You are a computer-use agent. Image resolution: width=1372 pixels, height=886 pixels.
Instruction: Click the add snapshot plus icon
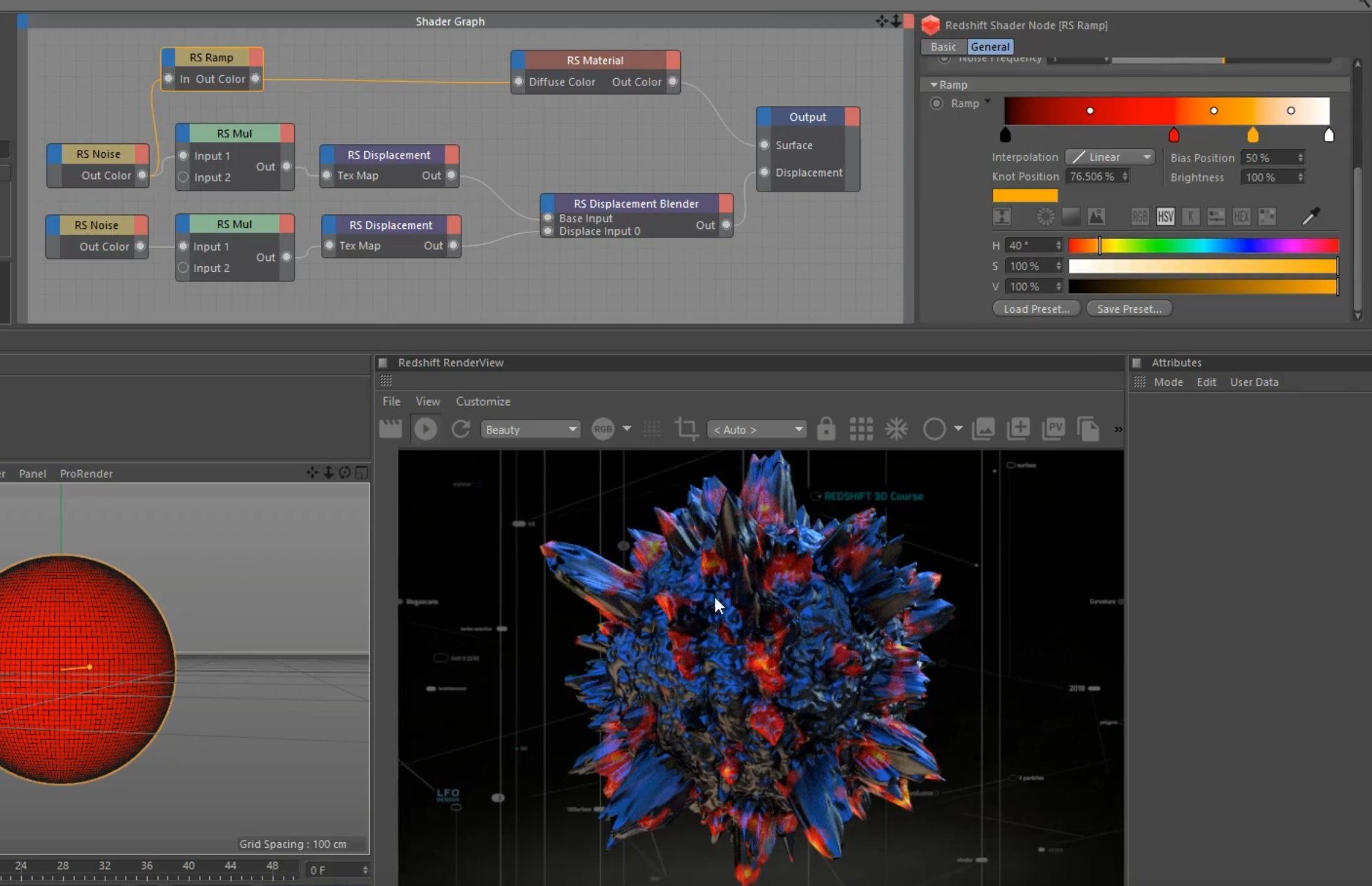[x=1018, y=429]
